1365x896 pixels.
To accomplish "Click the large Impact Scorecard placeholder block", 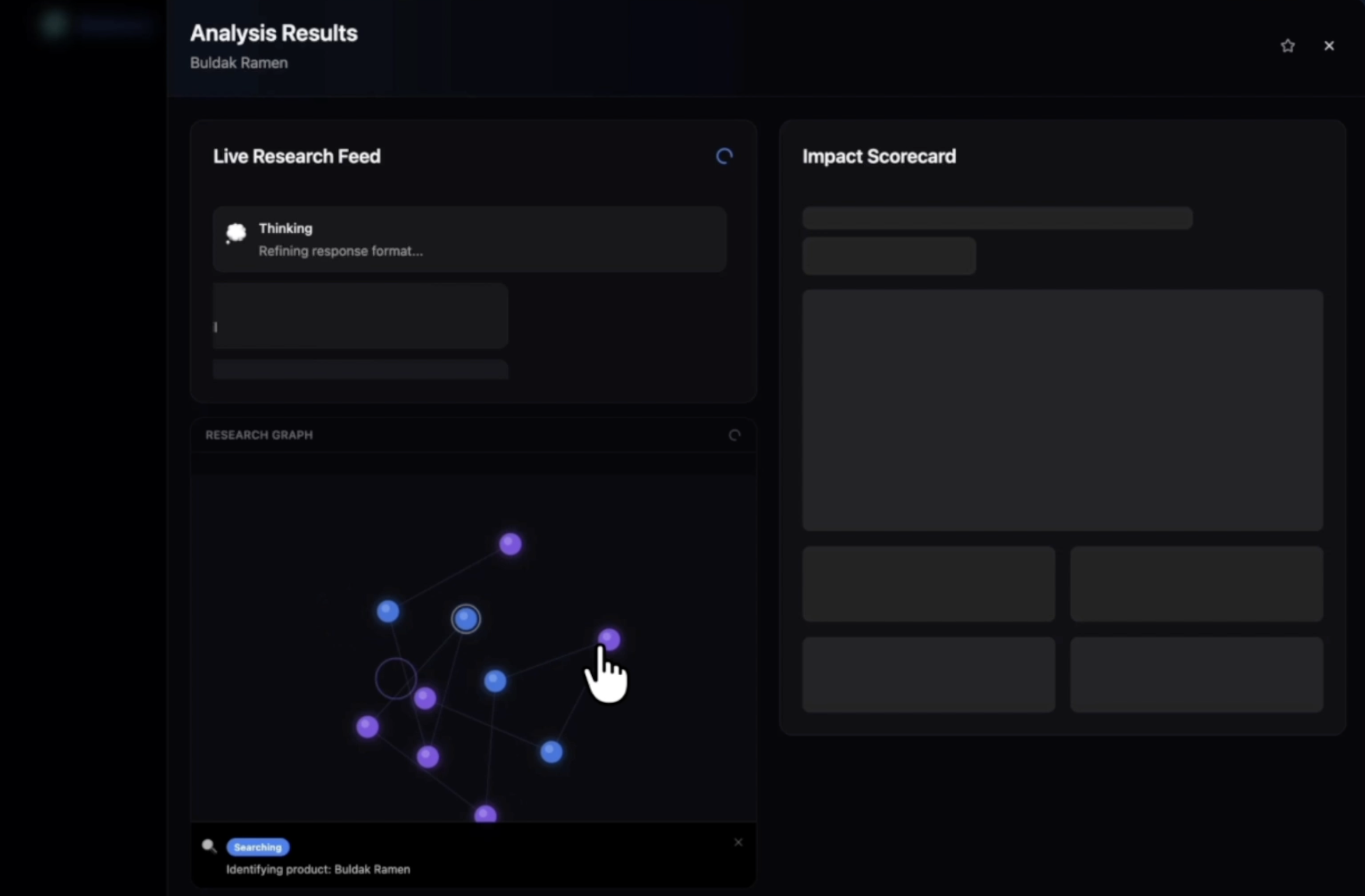I will 1062,410.
